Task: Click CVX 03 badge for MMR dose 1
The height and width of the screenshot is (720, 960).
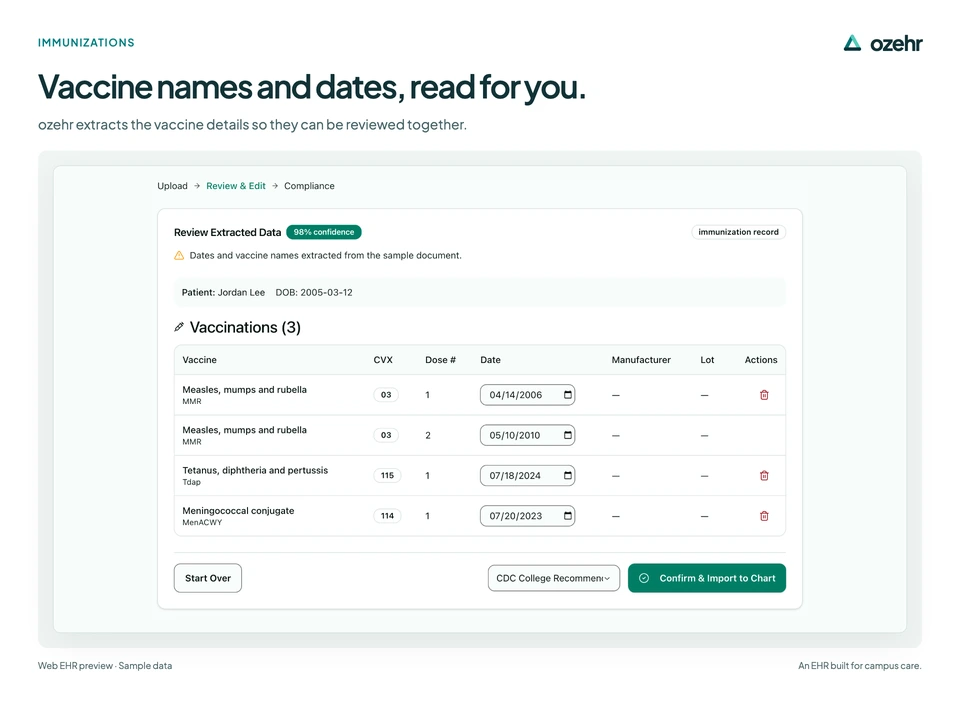Action: pos(386,395)
